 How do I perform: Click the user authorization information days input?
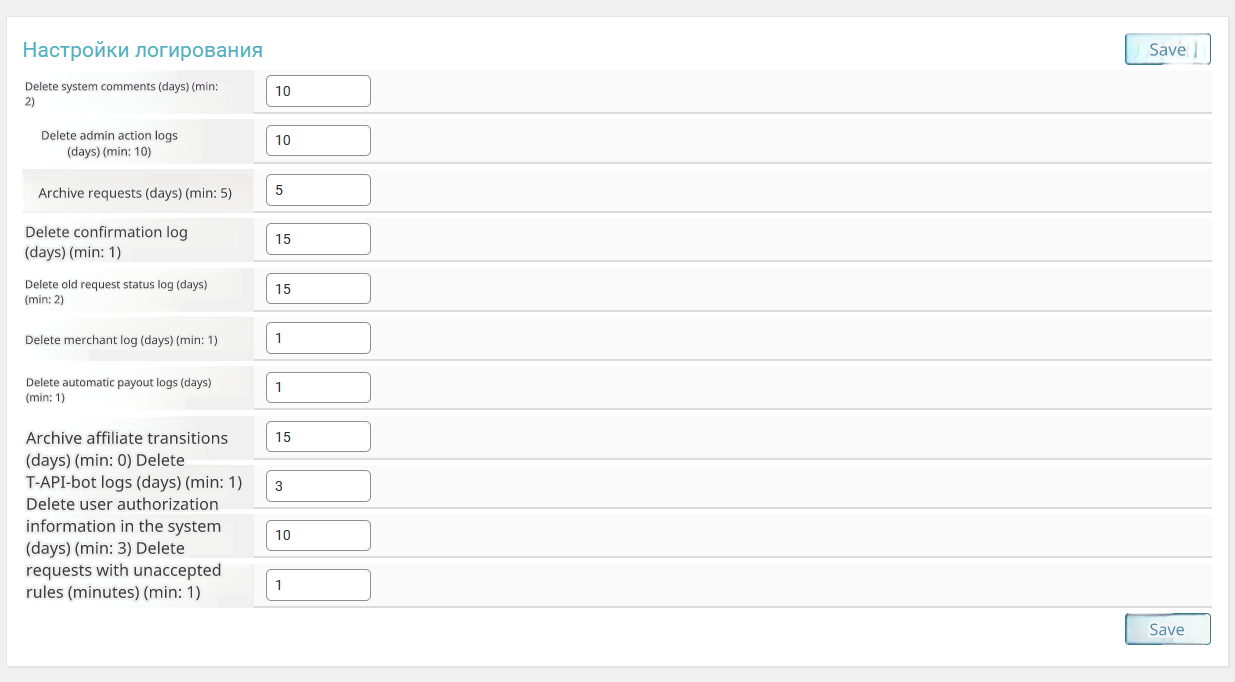318,535
